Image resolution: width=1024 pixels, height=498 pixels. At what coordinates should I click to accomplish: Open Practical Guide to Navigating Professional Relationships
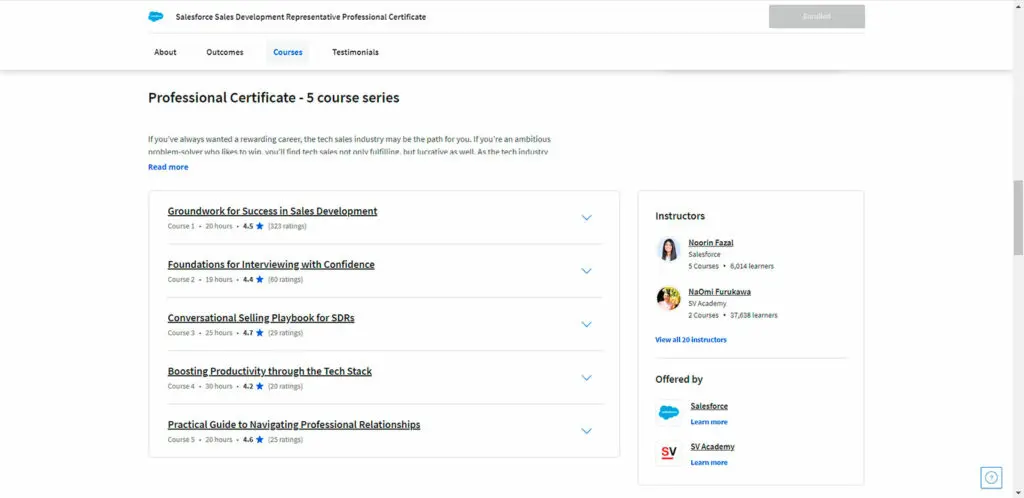[294, 425]
